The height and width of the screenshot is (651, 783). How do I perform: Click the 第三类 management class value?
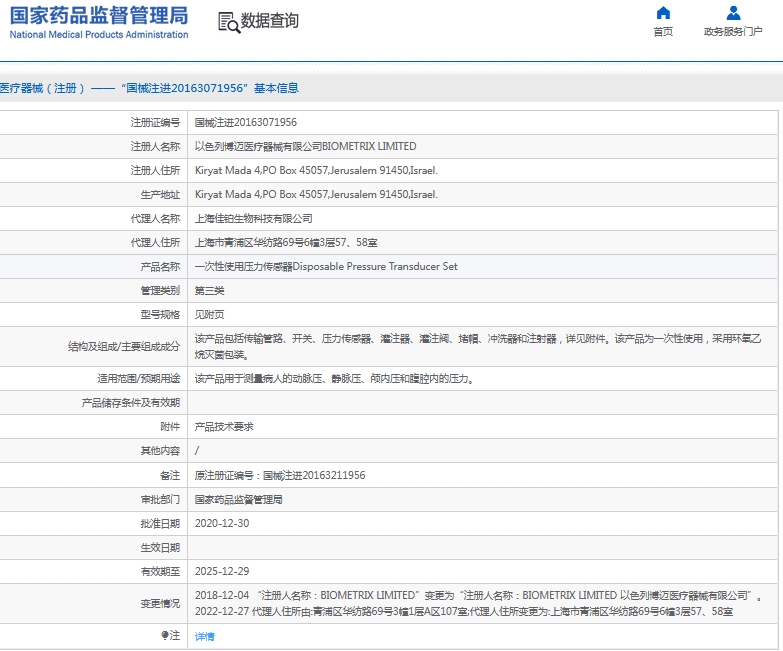(x=209, y=291)
